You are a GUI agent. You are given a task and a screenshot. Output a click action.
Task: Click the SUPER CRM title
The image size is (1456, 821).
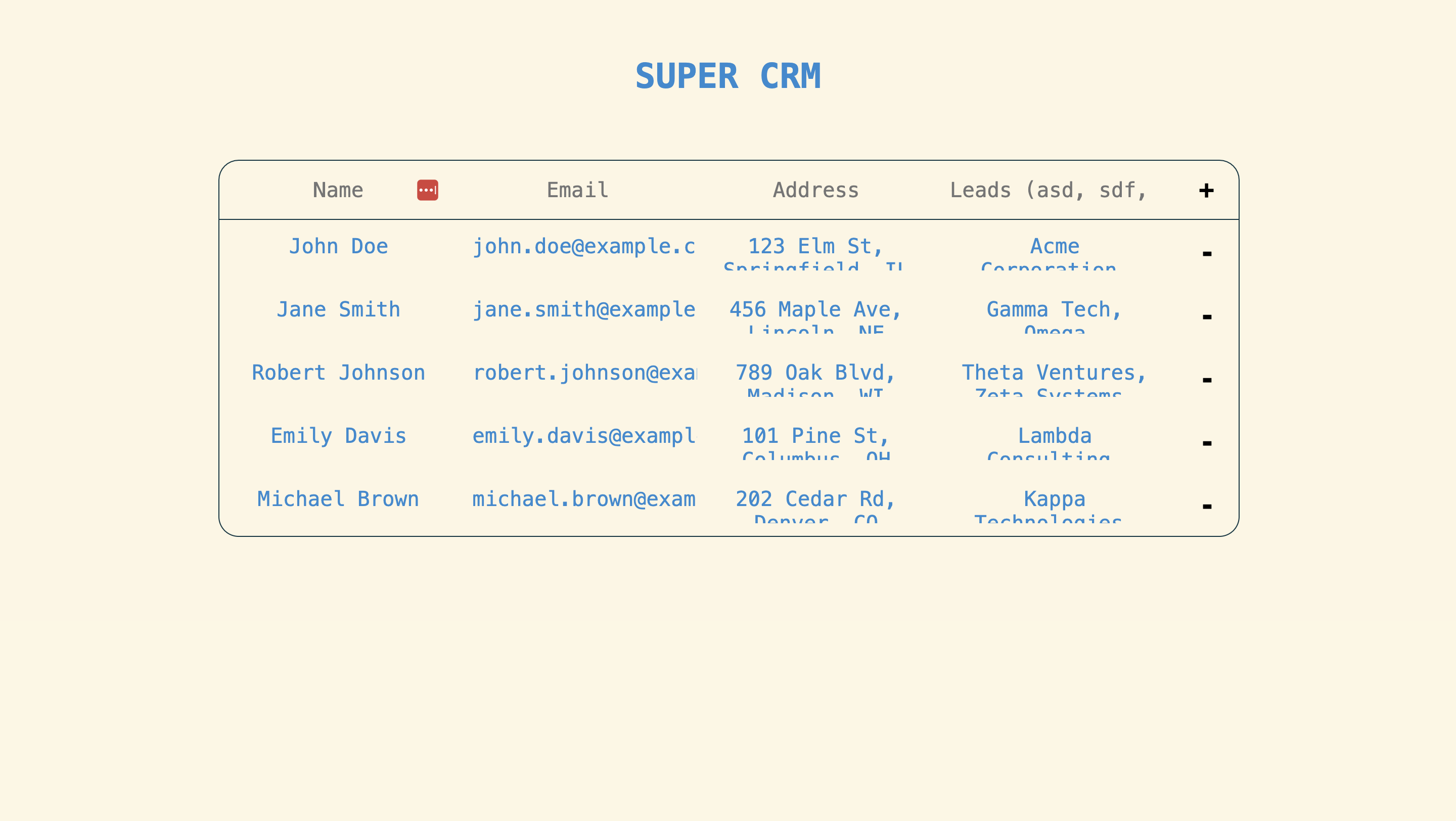729,75
